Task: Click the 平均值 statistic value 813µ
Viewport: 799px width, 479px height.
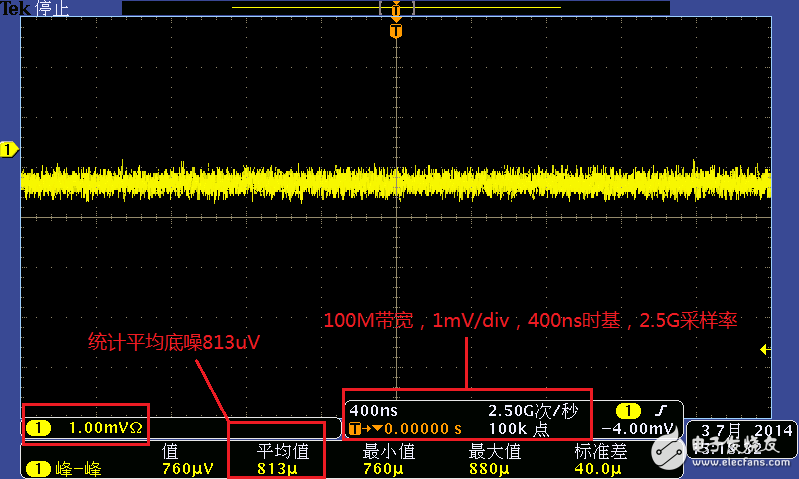Action: [276, 468]
